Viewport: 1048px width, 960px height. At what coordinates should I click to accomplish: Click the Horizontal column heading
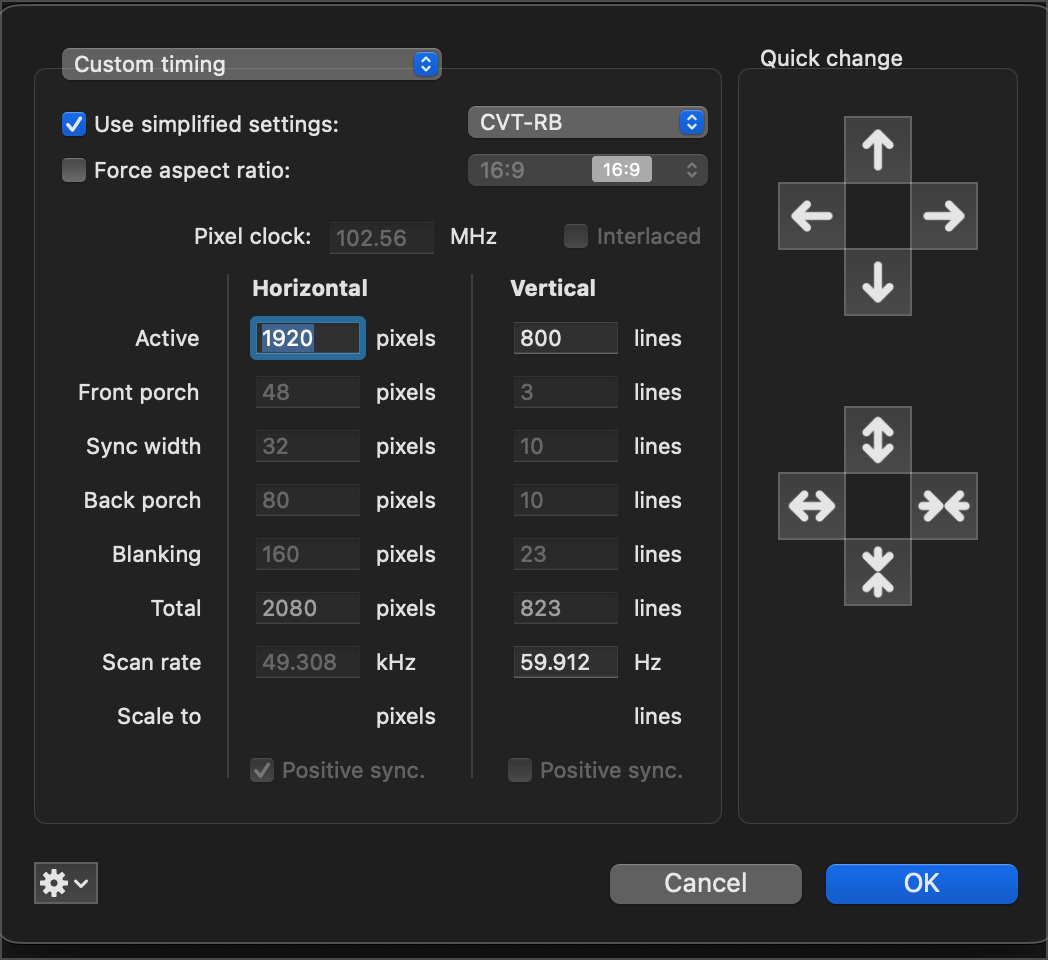pyautogui.click(x=310, y=288)
